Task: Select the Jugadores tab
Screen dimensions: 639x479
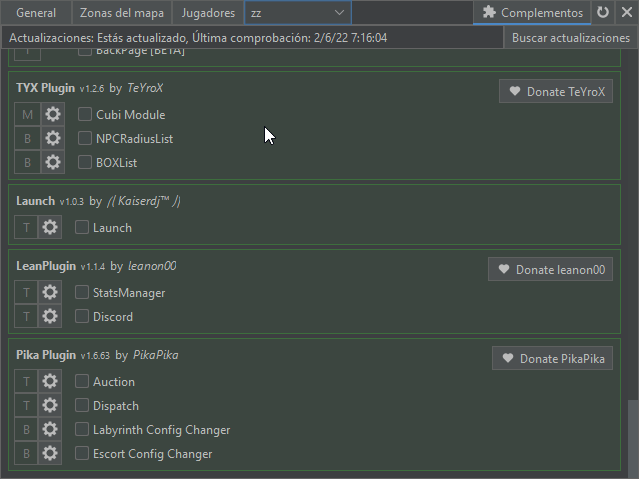Action: click(x=208, y=13)
